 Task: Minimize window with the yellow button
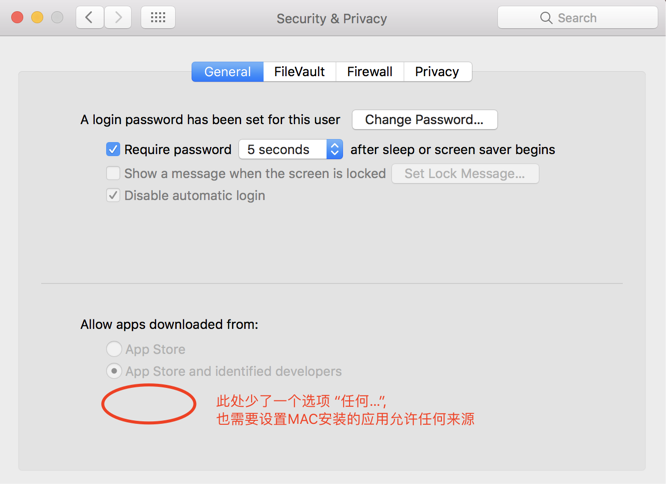click(x=37, y=17)
